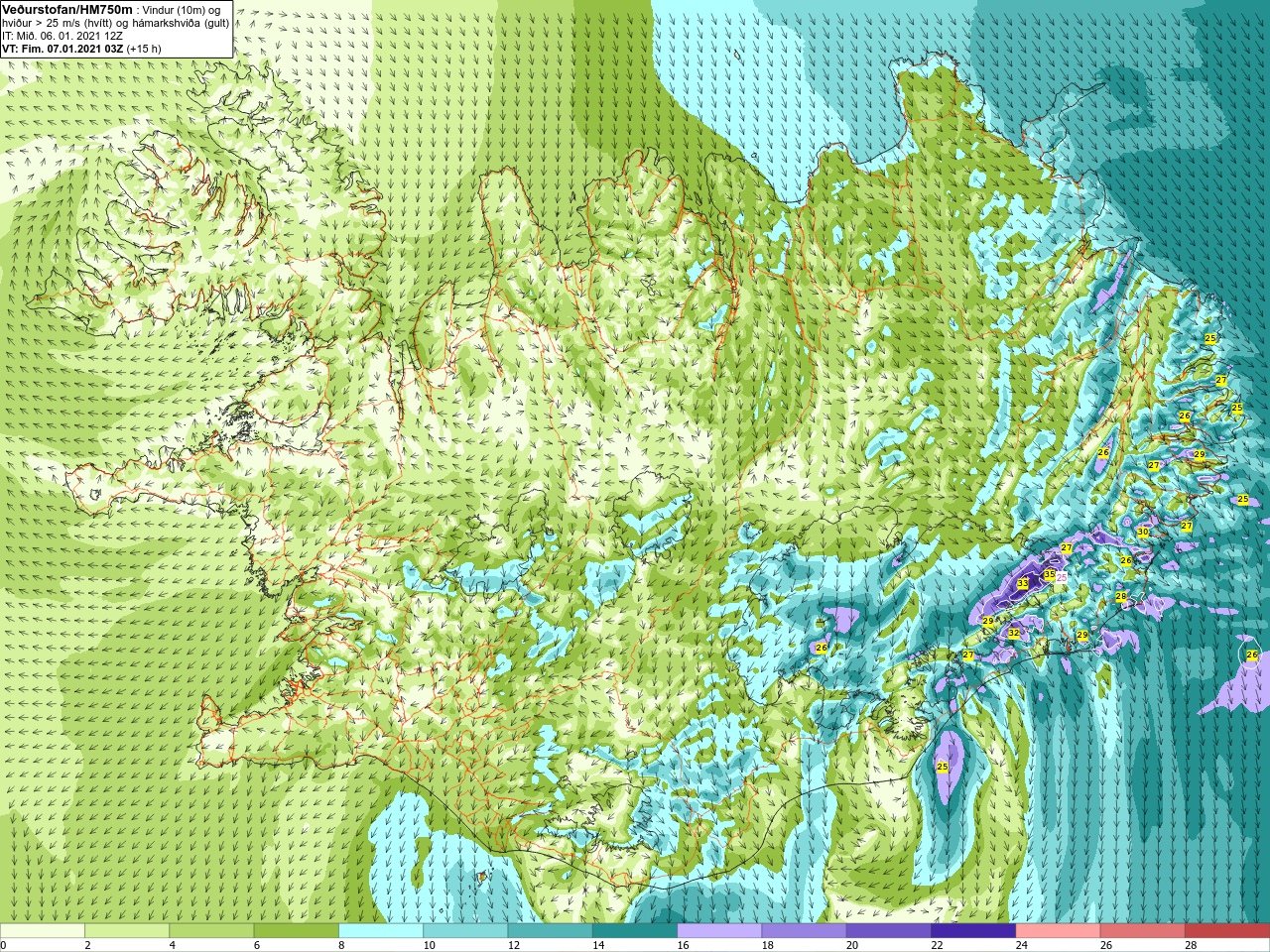Screen dimensions: 1270x952
Task: Click the legend scale label "6"
Action: (257, 945)
